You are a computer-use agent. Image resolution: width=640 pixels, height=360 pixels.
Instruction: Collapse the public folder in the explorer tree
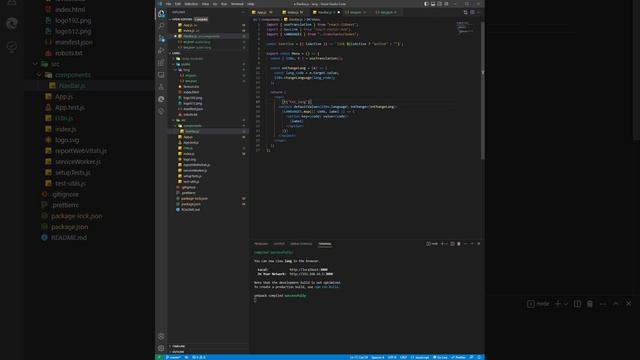point(185,64)
